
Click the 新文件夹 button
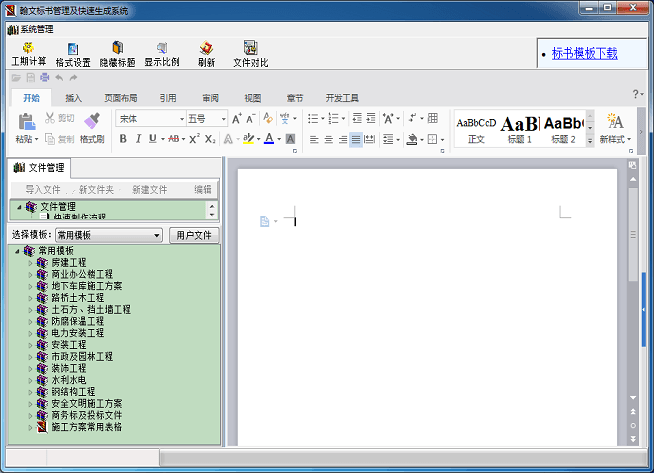pos(96,190)
